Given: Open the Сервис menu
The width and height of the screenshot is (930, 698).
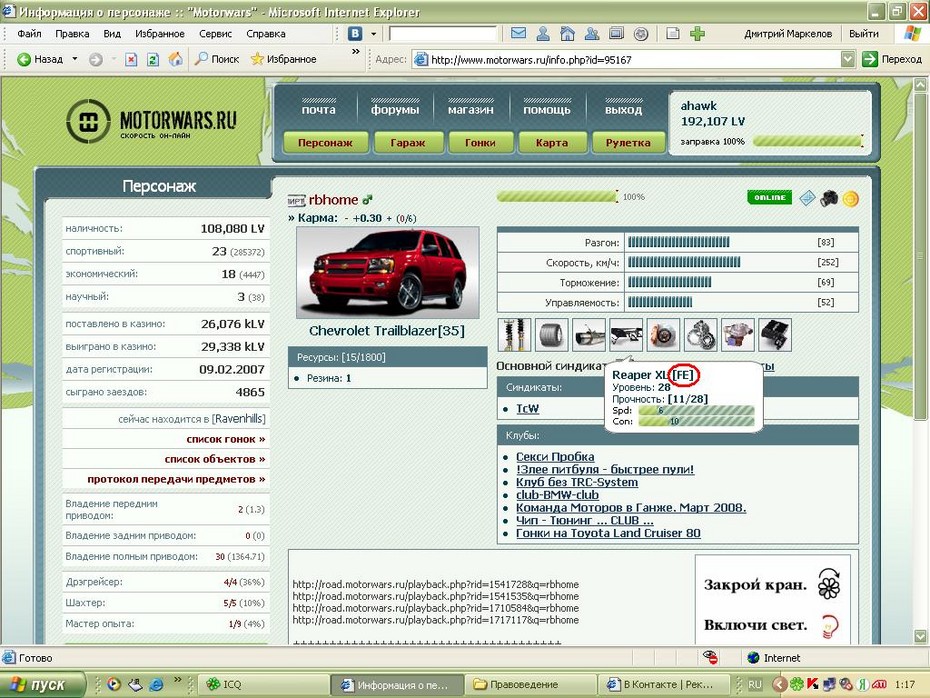Looking at the screenshot, I should 215,34.
